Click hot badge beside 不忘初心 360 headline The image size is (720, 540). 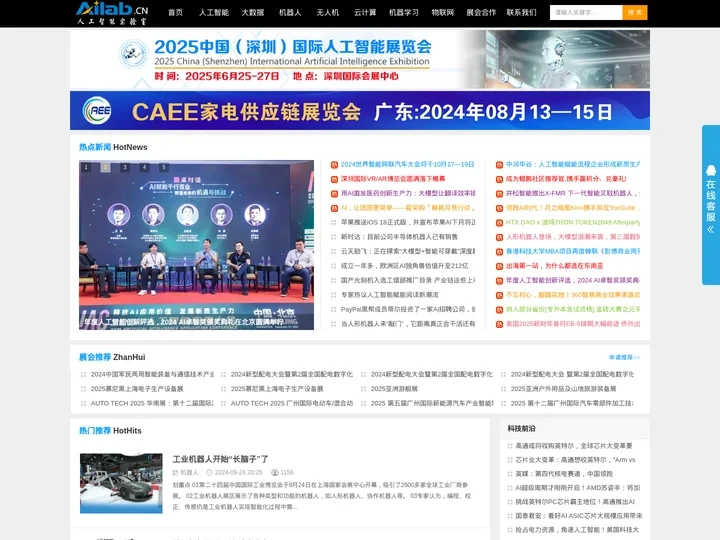pos(499,295)
